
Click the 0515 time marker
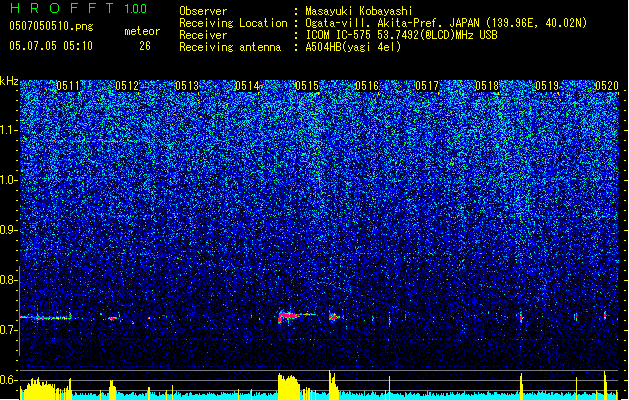pos(307,86)
